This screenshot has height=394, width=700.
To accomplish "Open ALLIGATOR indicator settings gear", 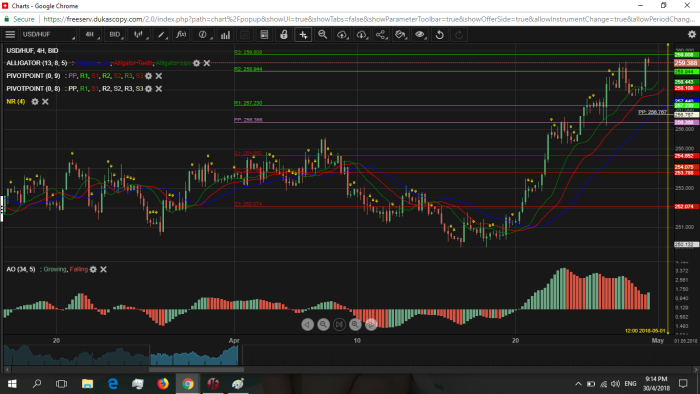I will (196, 63).
